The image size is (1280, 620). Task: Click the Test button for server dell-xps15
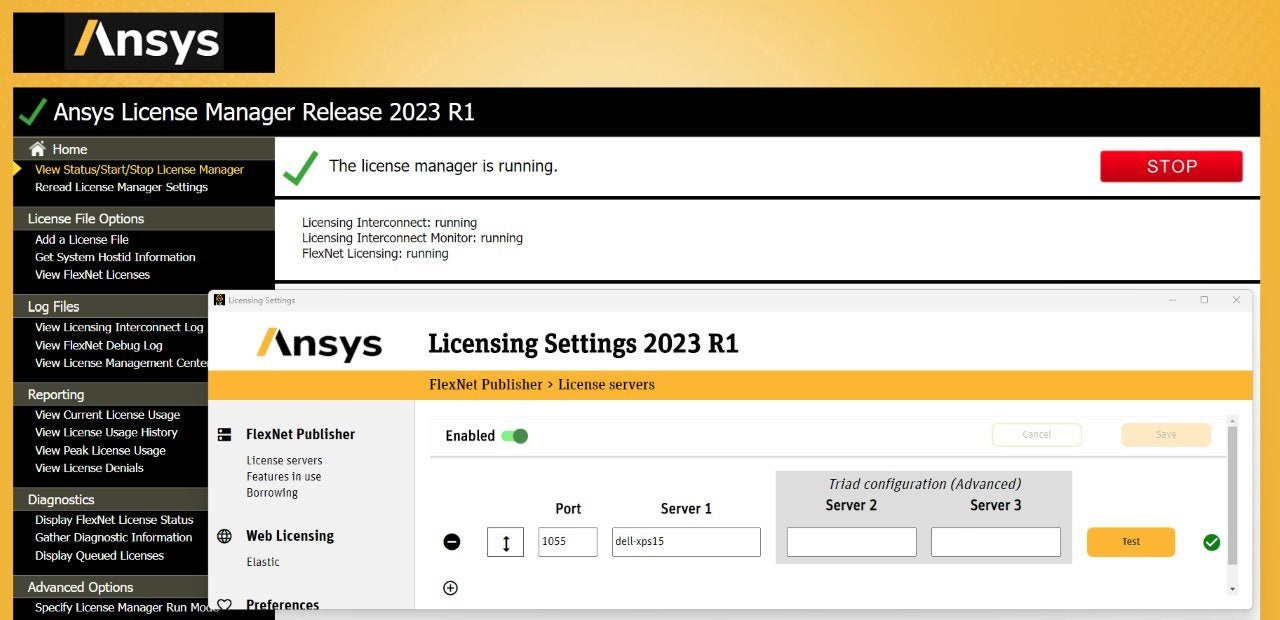tap(1131, 542)
